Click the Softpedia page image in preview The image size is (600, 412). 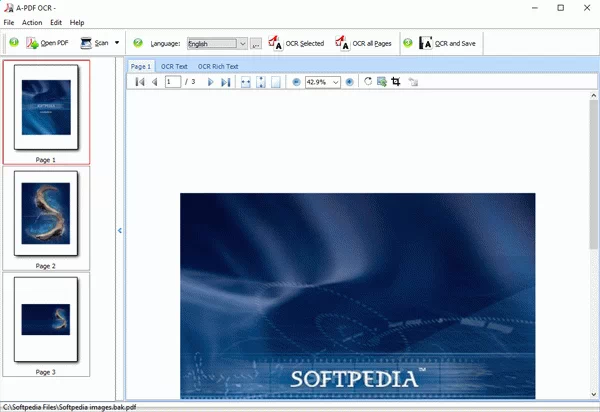(358, 296)
